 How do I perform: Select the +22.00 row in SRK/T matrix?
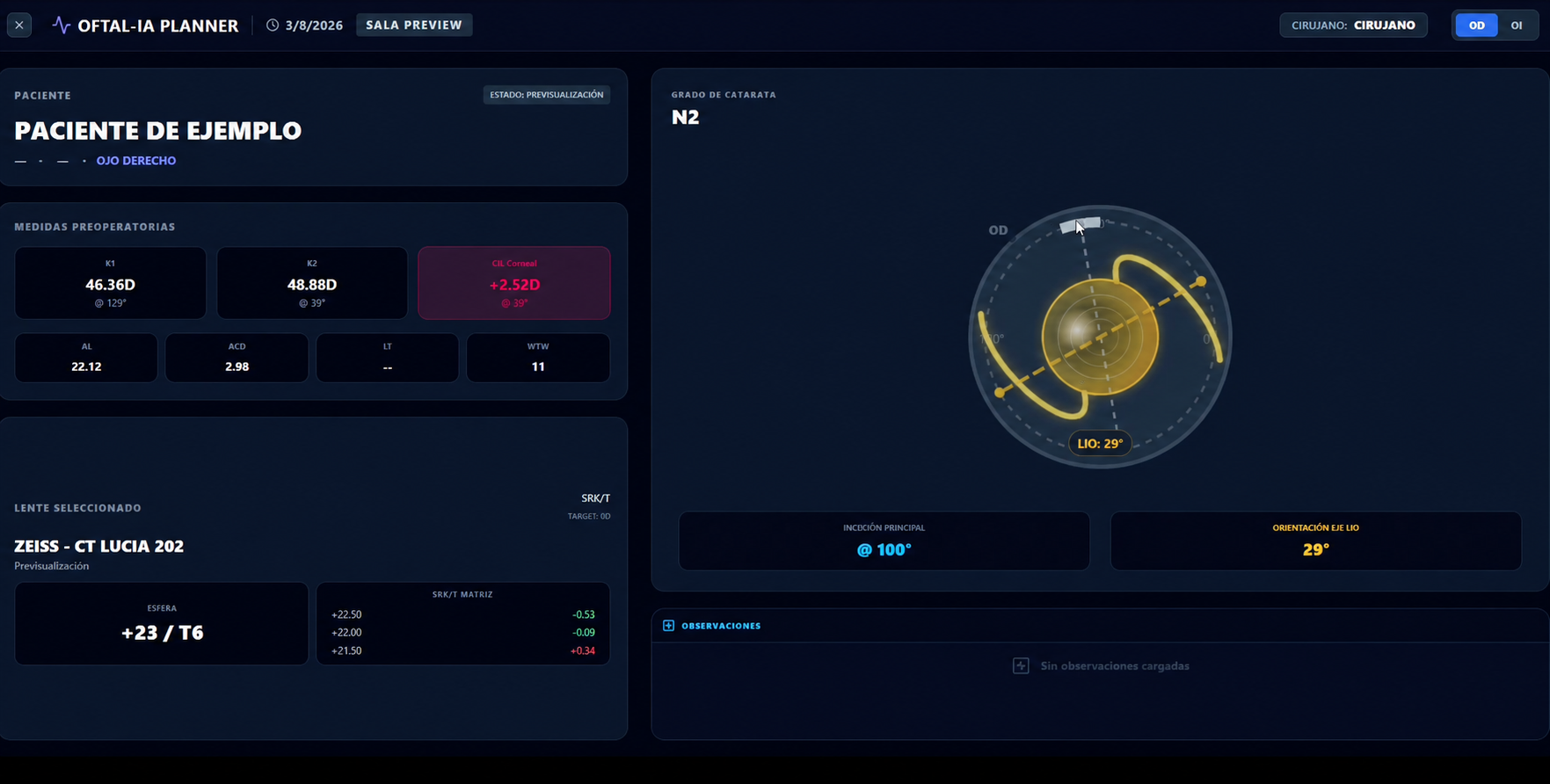pyautogui.click(x=463, y=632)
